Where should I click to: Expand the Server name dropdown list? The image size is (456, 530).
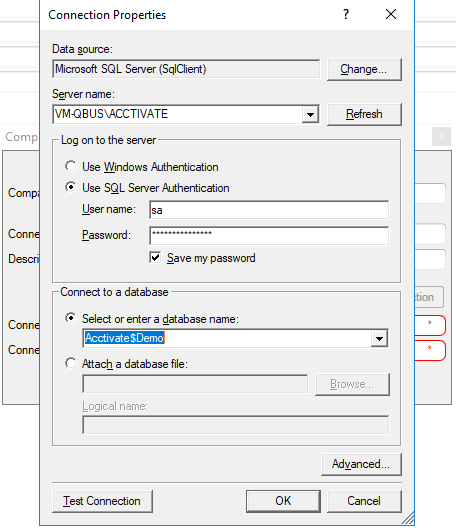[x=310, y=114]
